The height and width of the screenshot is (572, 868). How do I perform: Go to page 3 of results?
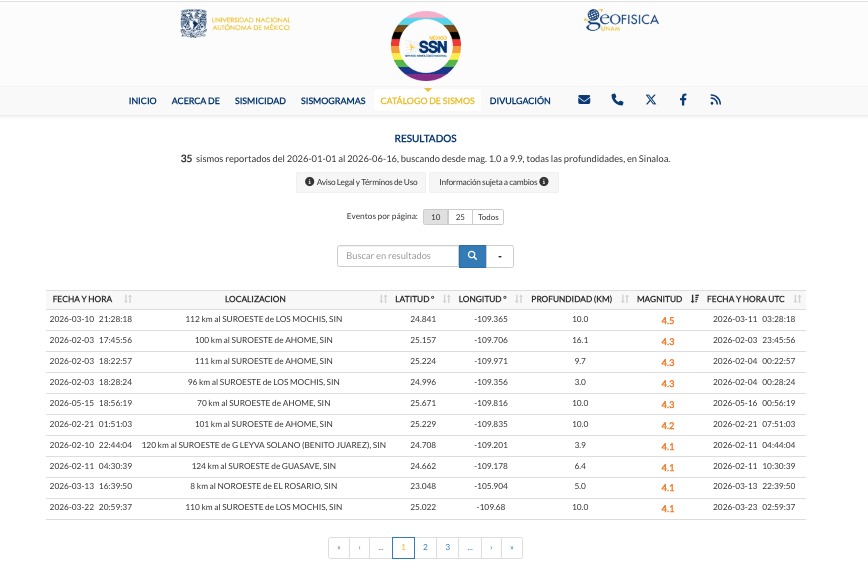(x=447, y=548)
